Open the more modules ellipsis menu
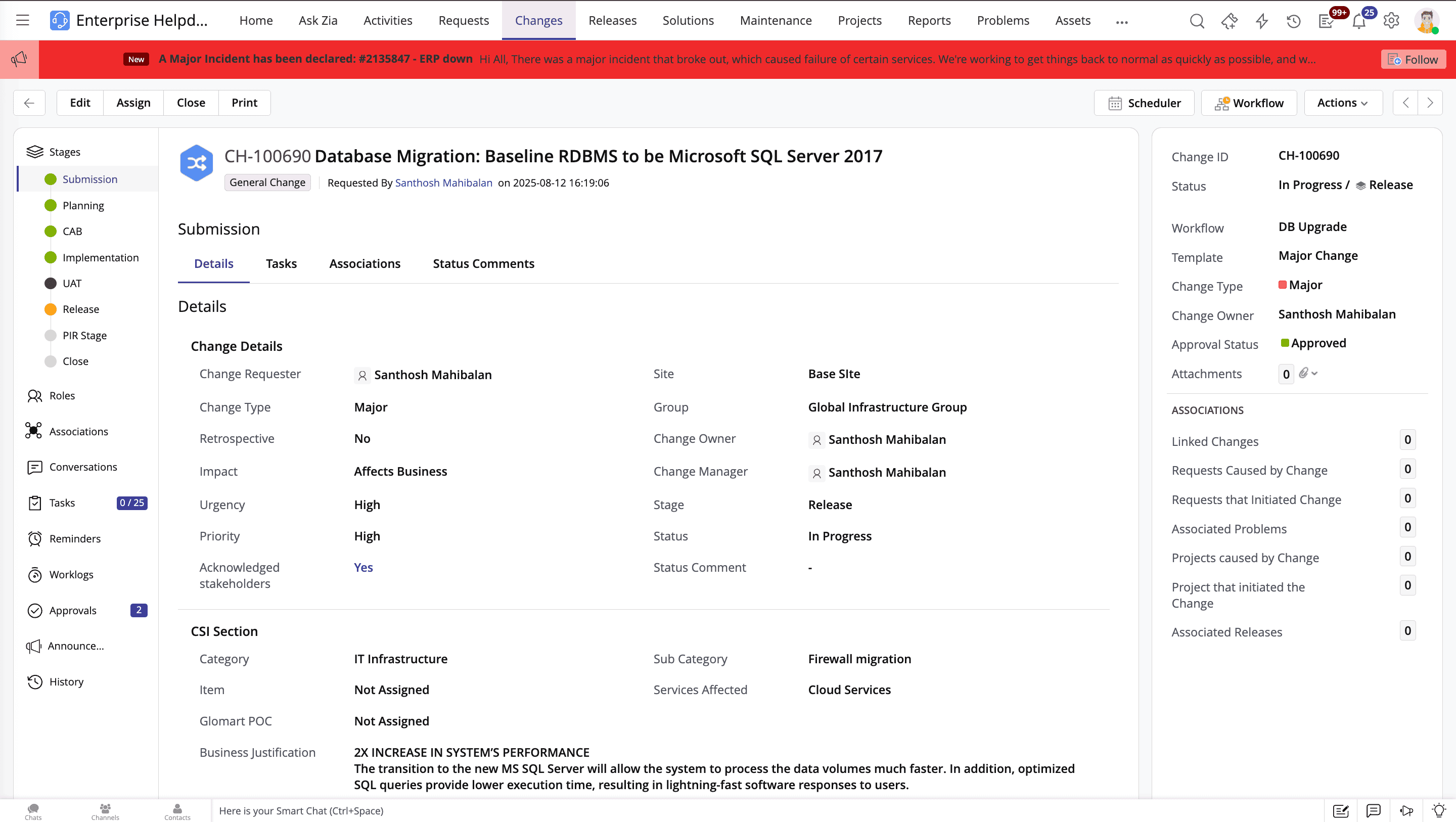Image resolution: width=1456 pixels, height=822 pixels. point(1122,22)
